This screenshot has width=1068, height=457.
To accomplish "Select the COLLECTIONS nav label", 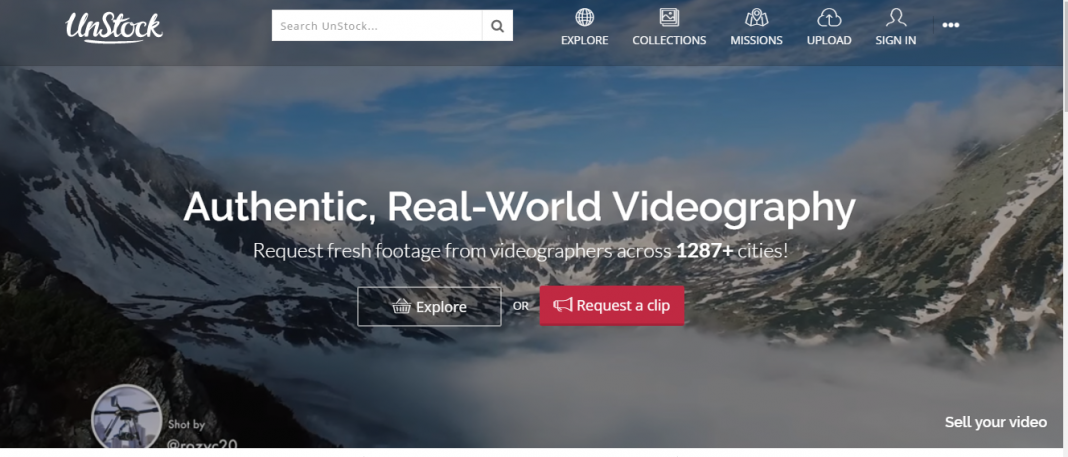I will [x=669, y=40].
